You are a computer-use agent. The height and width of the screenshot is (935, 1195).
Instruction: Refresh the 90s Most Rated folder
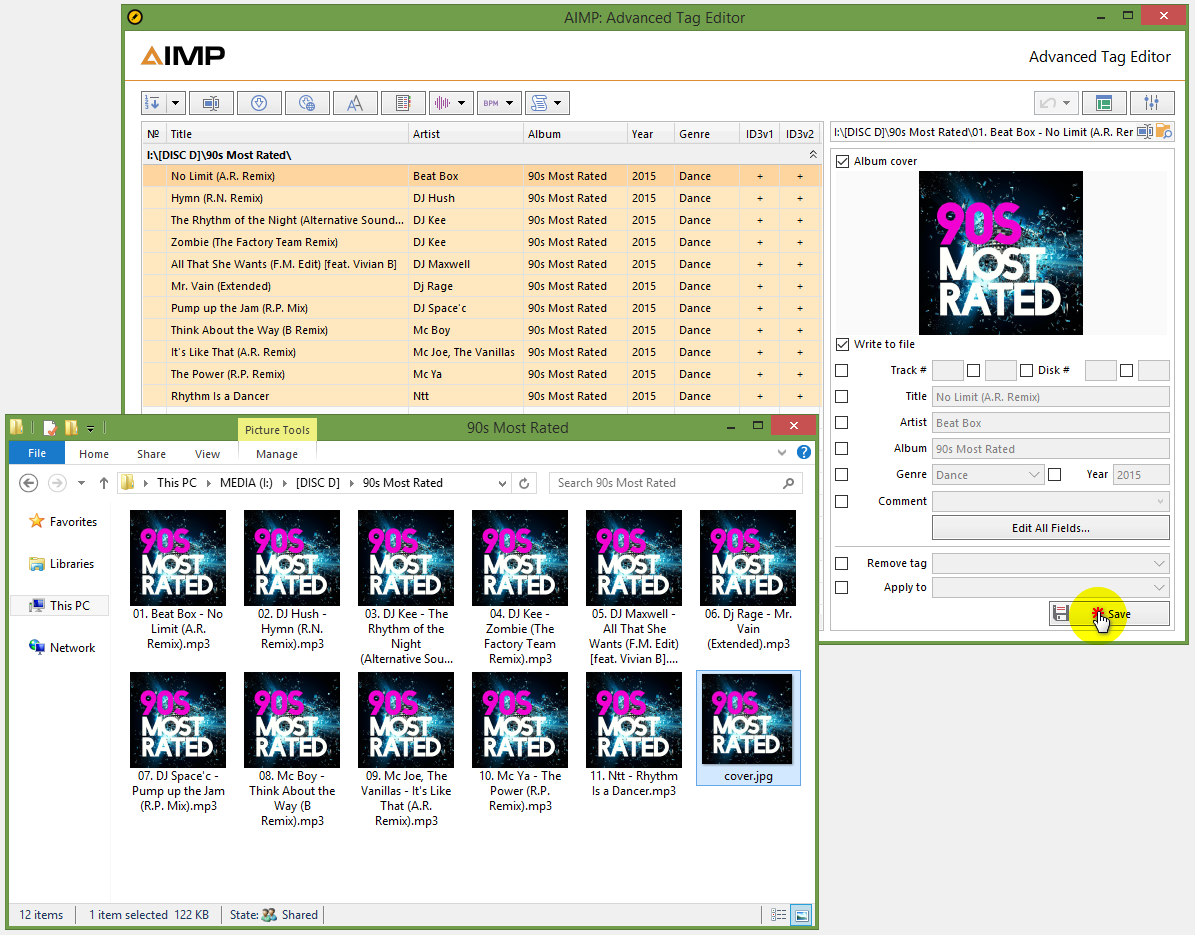[524, 483]
